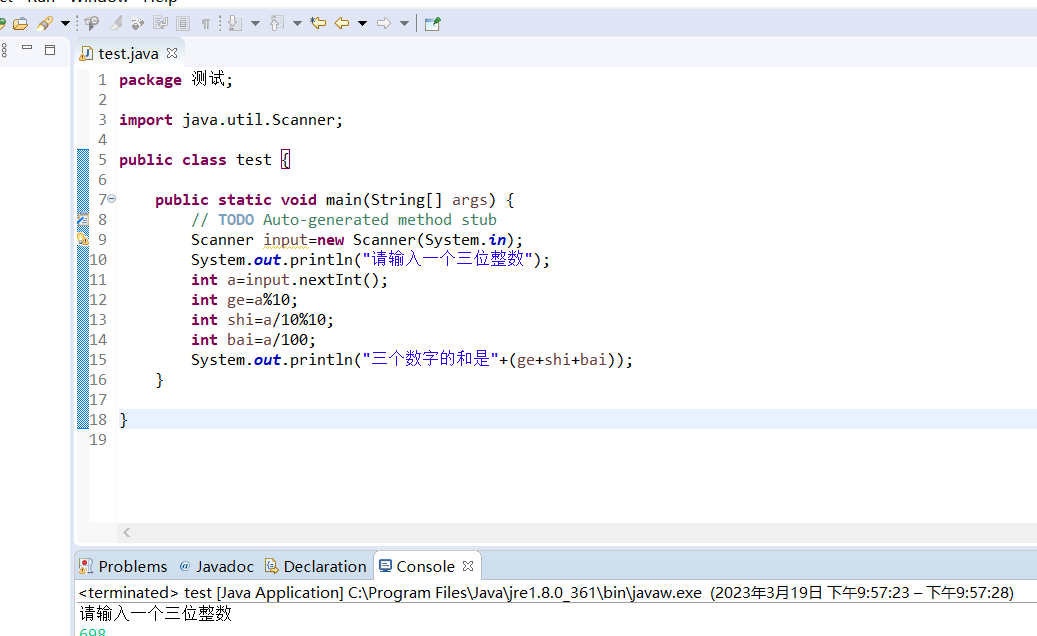
Task: Click console output '请输入一个三位整数'
Action: pos(156,614)
